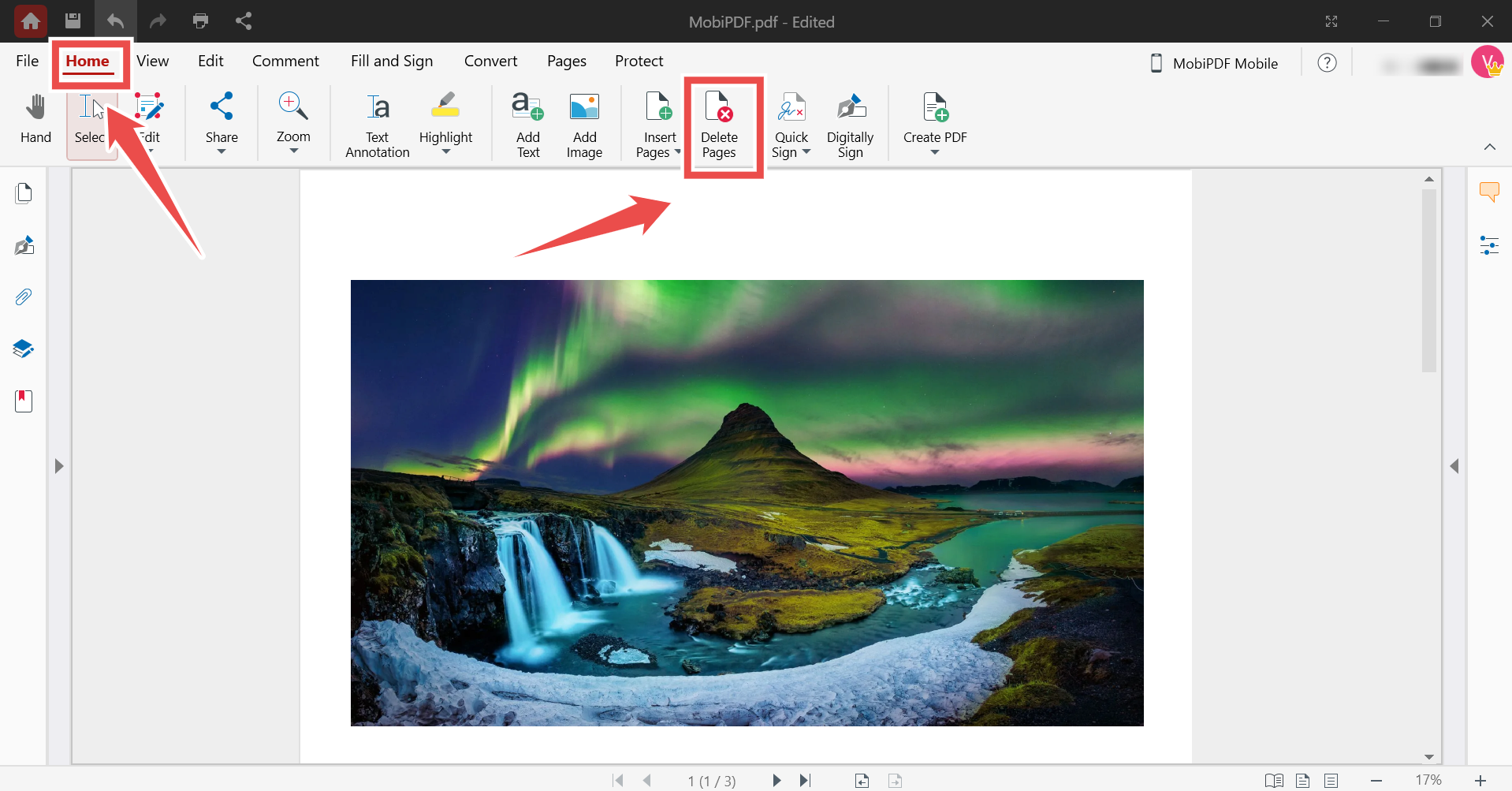Open the properties sliders panel on right
1512x791 pixels.
click(1489, 245)
